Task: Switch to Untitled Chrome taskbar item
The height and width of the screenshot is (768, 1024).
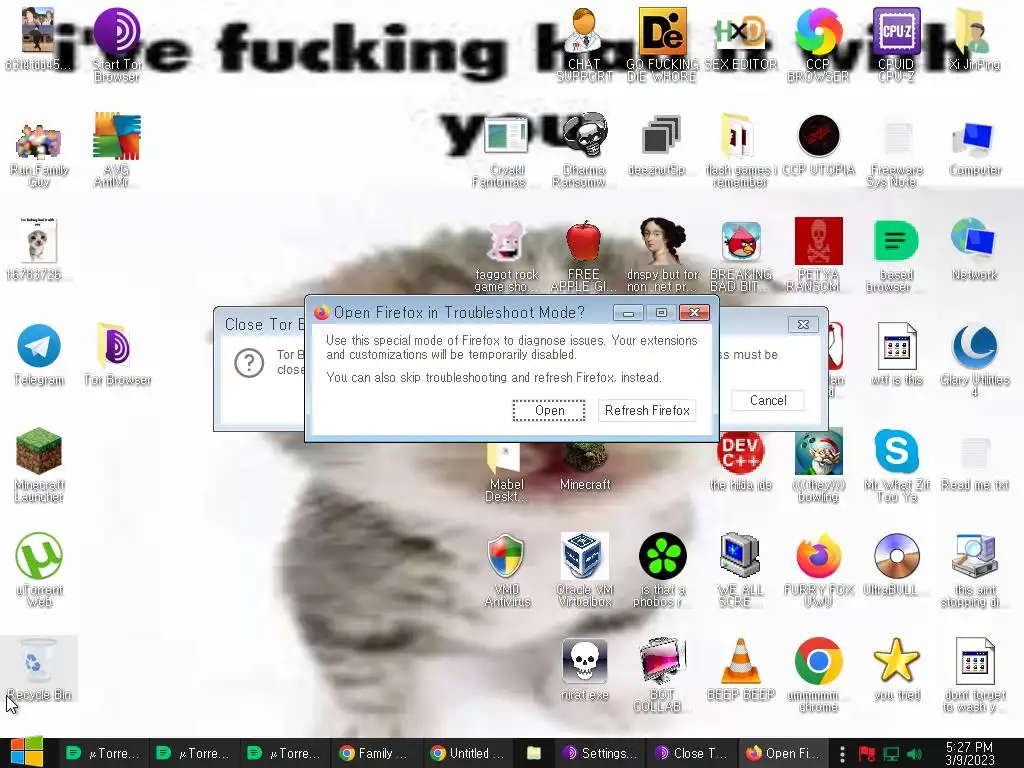Action: pyautogui.click(x=468, y=753)
